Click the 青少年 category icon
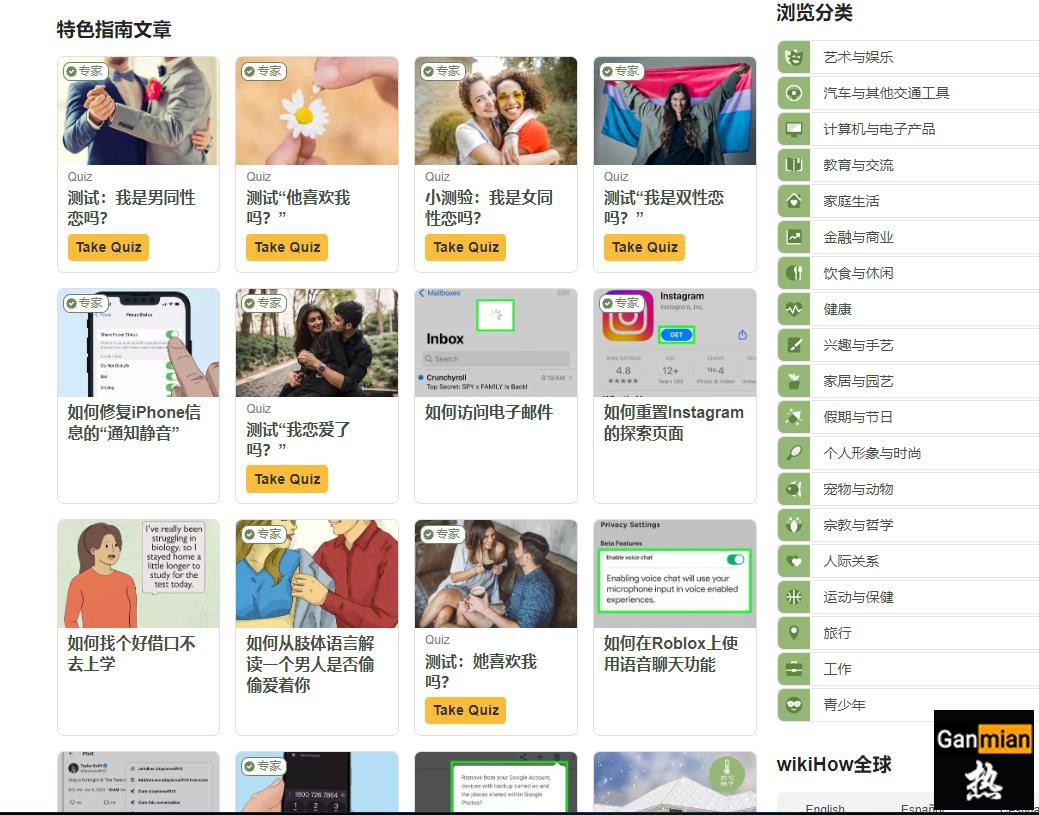The height and width of the screenshot is (815, 1039). (x=794, y=705)
